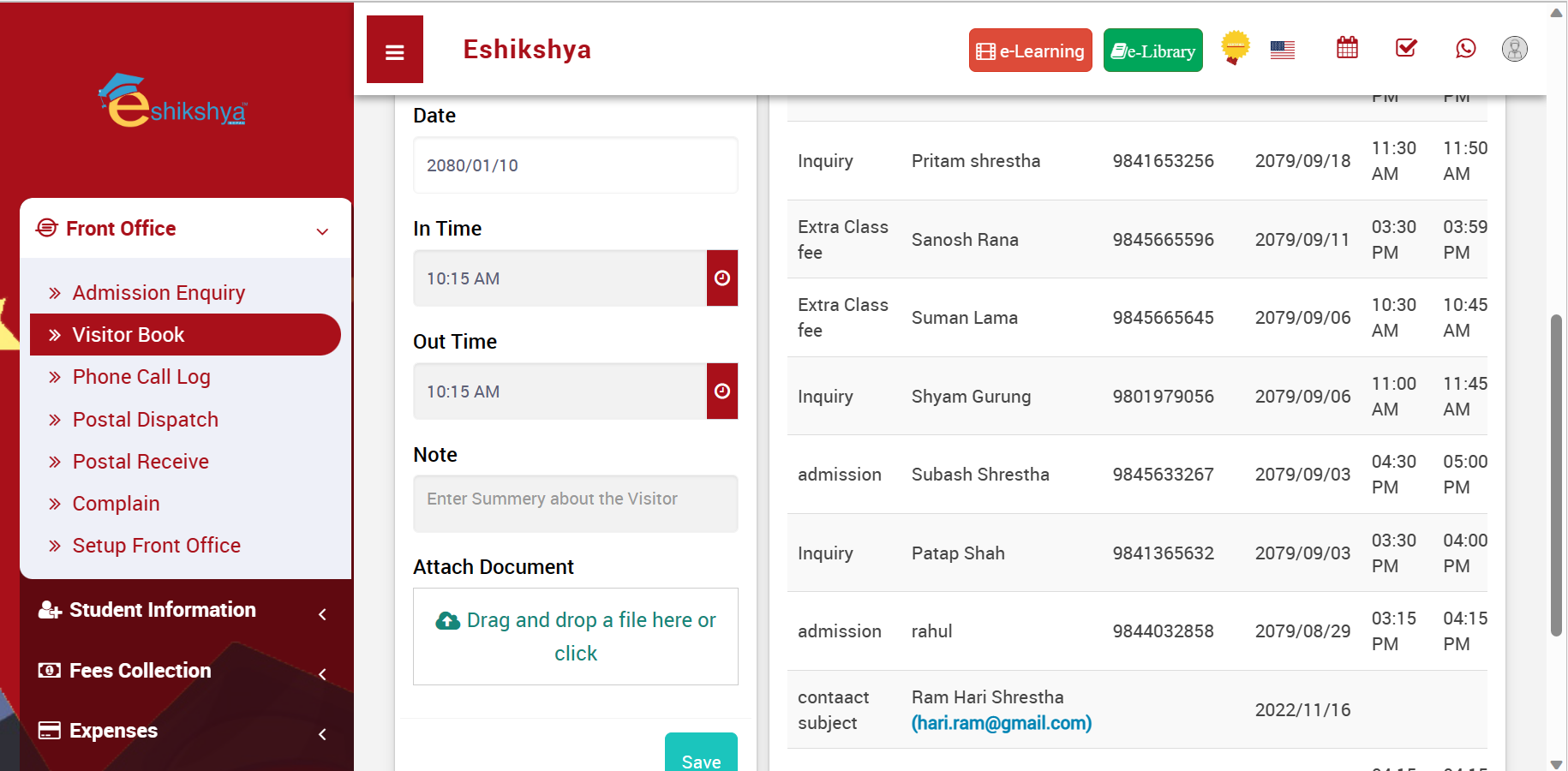Click the Attach Document upload area
Screen dimensions: 1568x771
click(x=575, y=637)
